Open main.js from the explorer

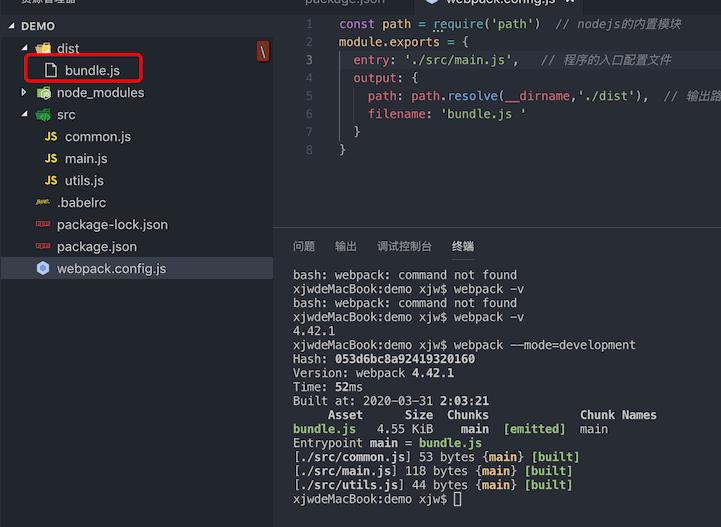[86, 159]
